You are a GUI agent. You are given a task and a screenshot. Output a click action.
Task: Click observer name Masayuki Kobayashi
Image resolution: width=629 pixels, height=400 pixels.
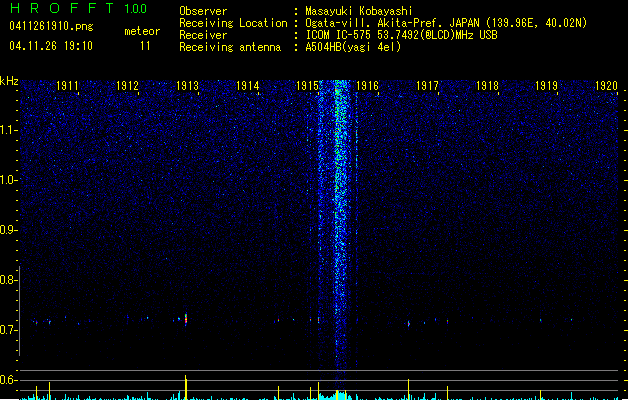tap(359, 11)
